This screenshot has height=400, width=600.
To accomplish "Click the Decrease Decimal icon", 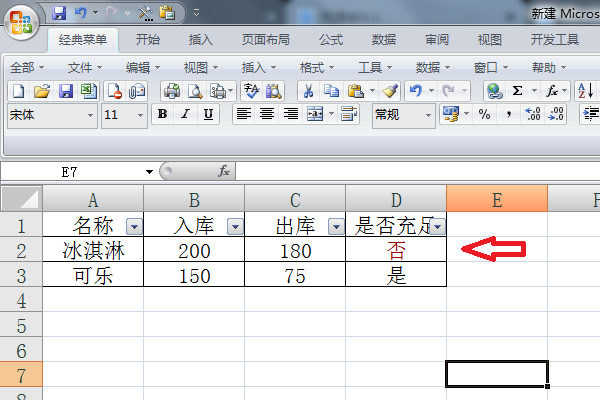I will click(556, 114).
